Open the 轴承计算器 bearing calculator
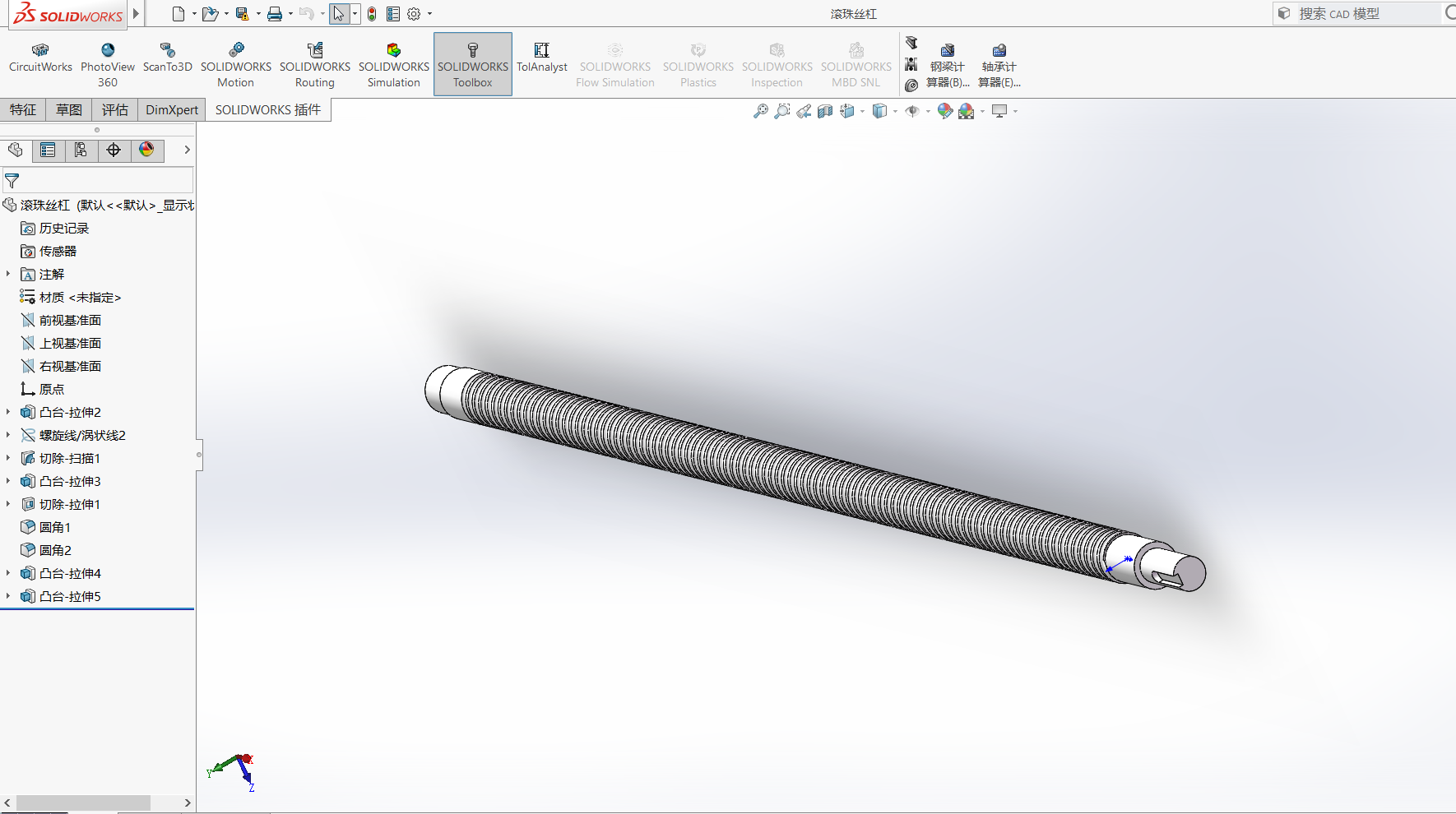The height and width of the screenshot is (814, 1456). click(999, 66)
